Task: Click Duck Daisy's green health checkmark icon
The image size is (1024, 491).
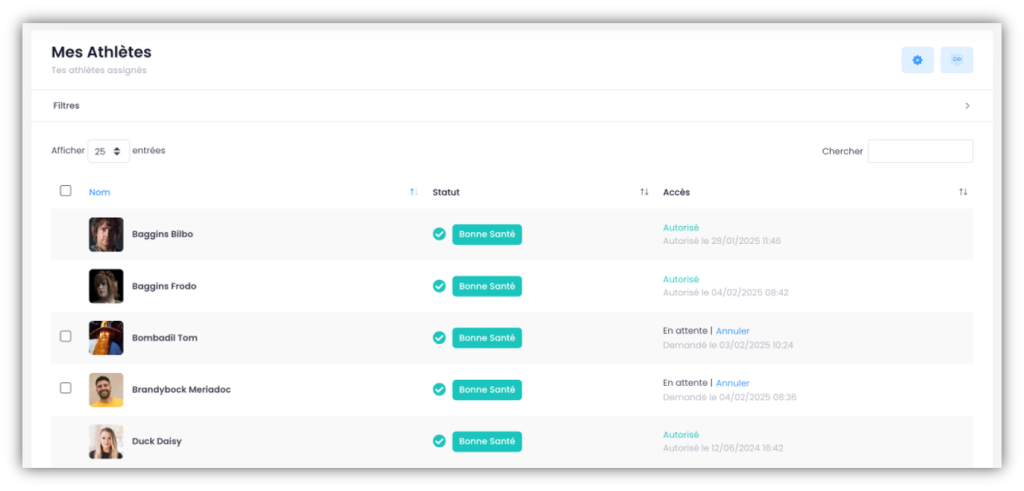Action: (x=439, y=441)
